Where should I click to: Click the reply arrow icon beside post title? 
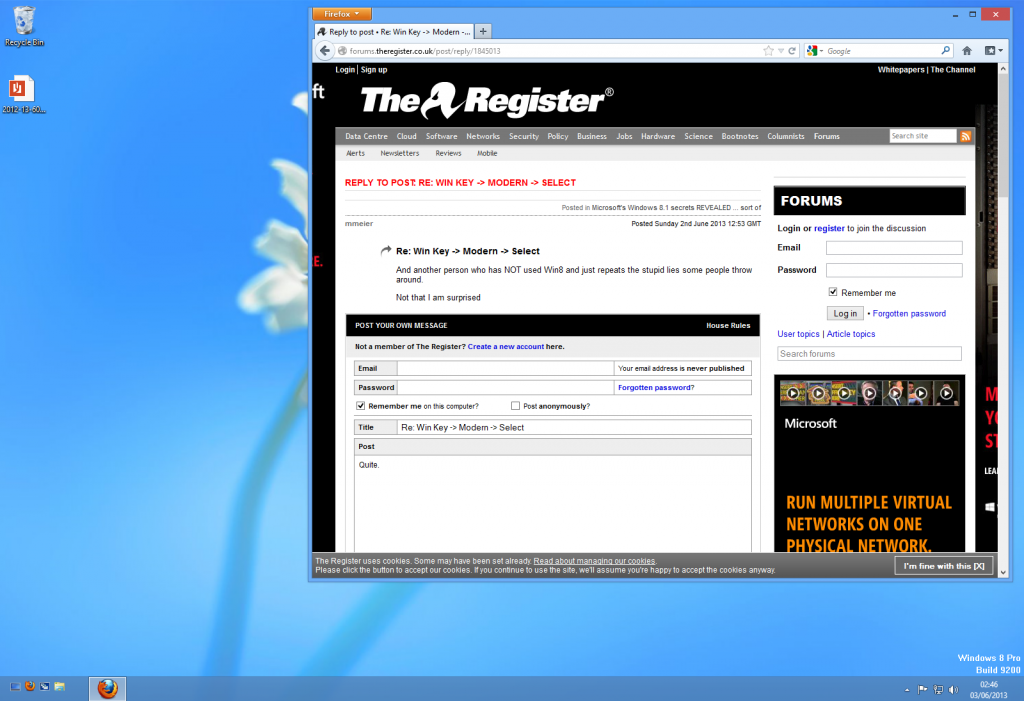[386, 251]
